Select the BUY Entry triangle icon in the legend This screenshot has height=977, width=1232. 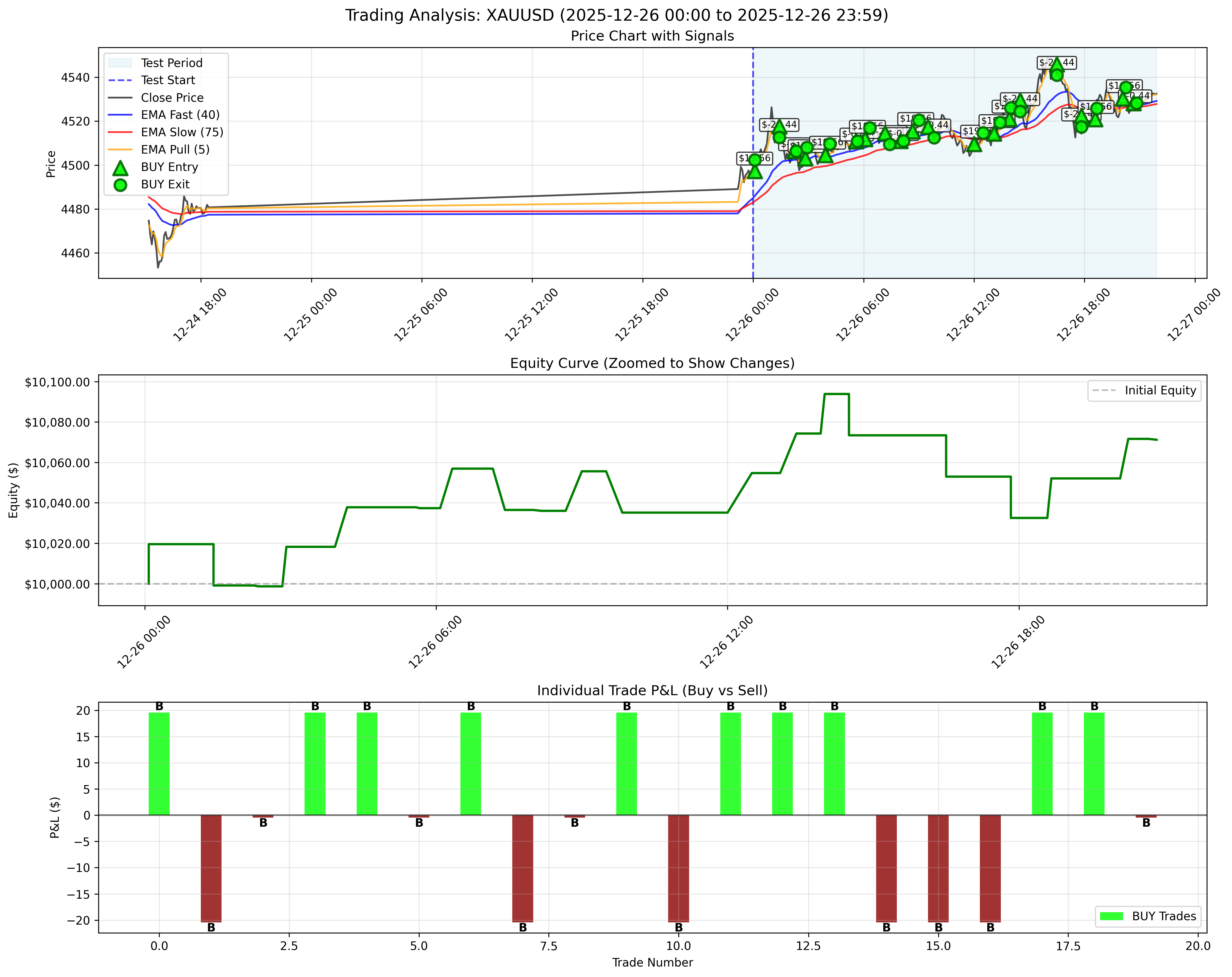(x=120, y=167)
